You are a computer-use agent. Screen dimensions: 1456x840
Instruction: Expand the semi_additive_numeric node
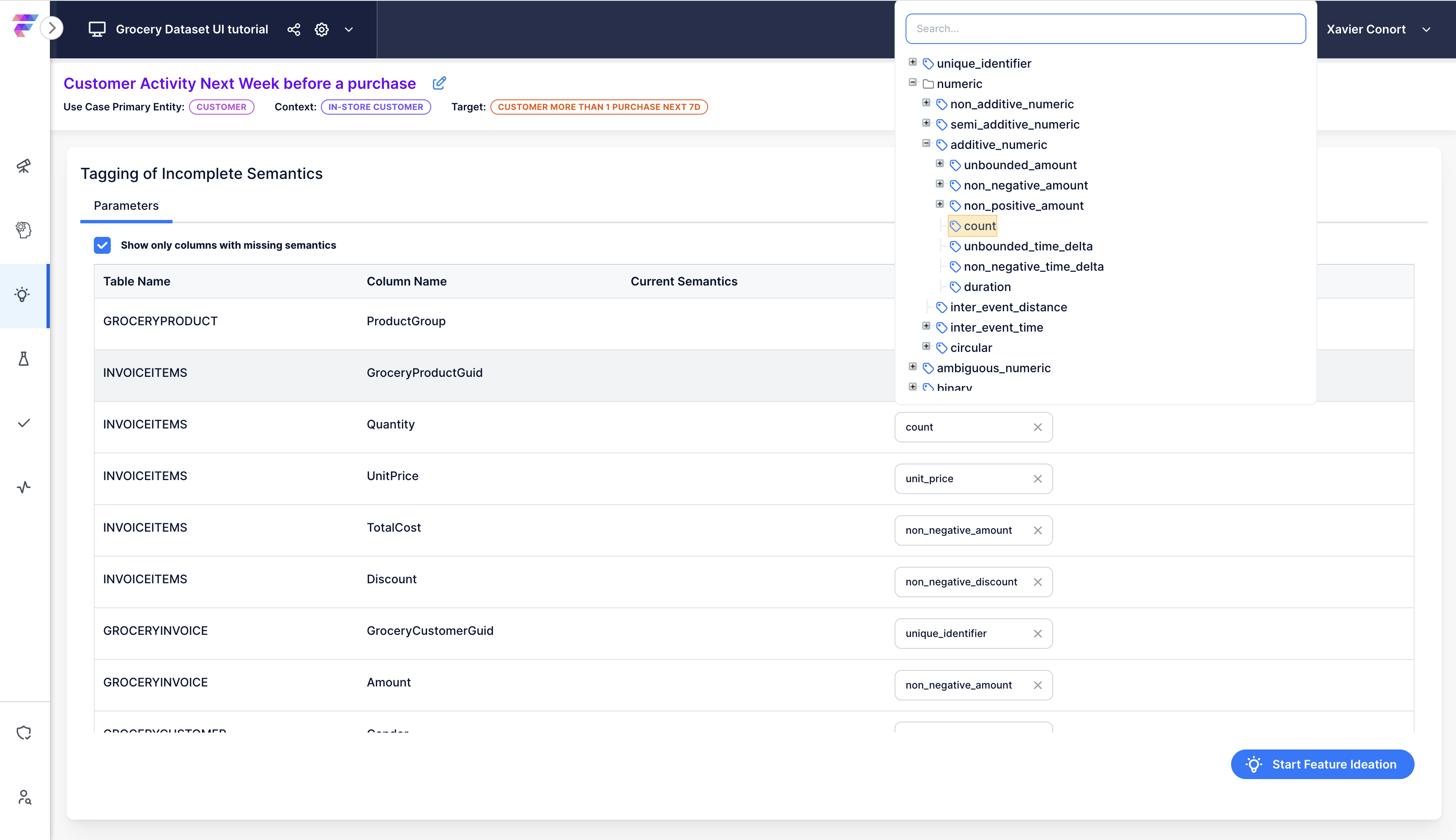(x=926, y=123)
